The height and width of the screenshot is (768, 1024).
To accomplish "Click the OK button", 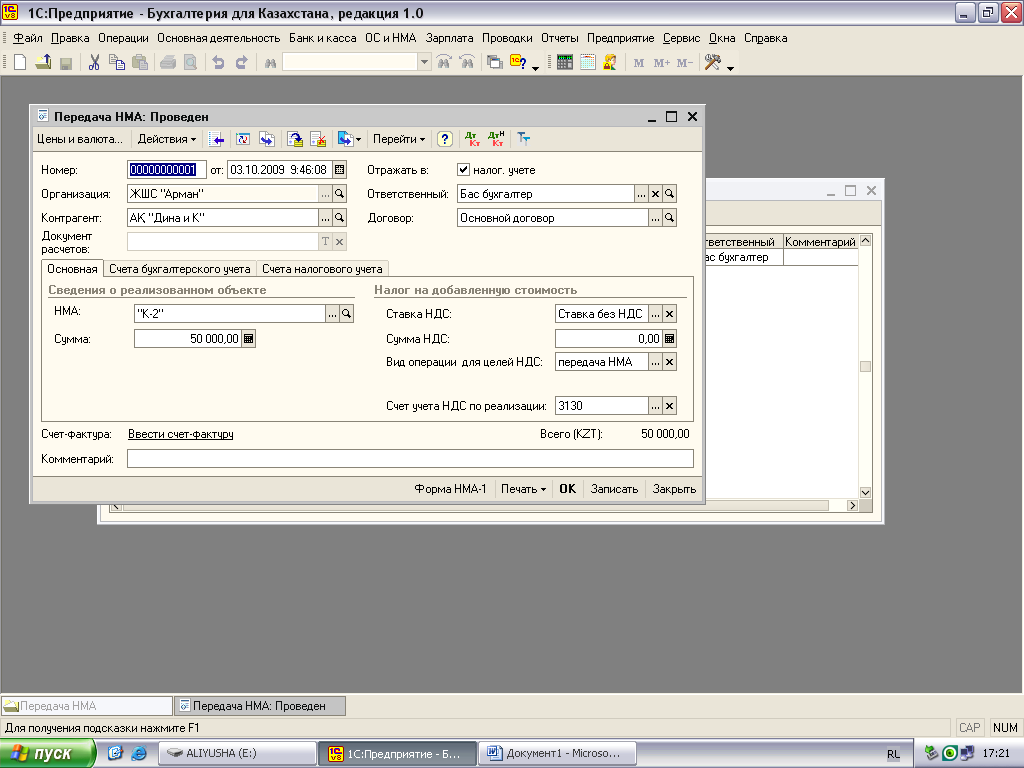I will (568, 489).
